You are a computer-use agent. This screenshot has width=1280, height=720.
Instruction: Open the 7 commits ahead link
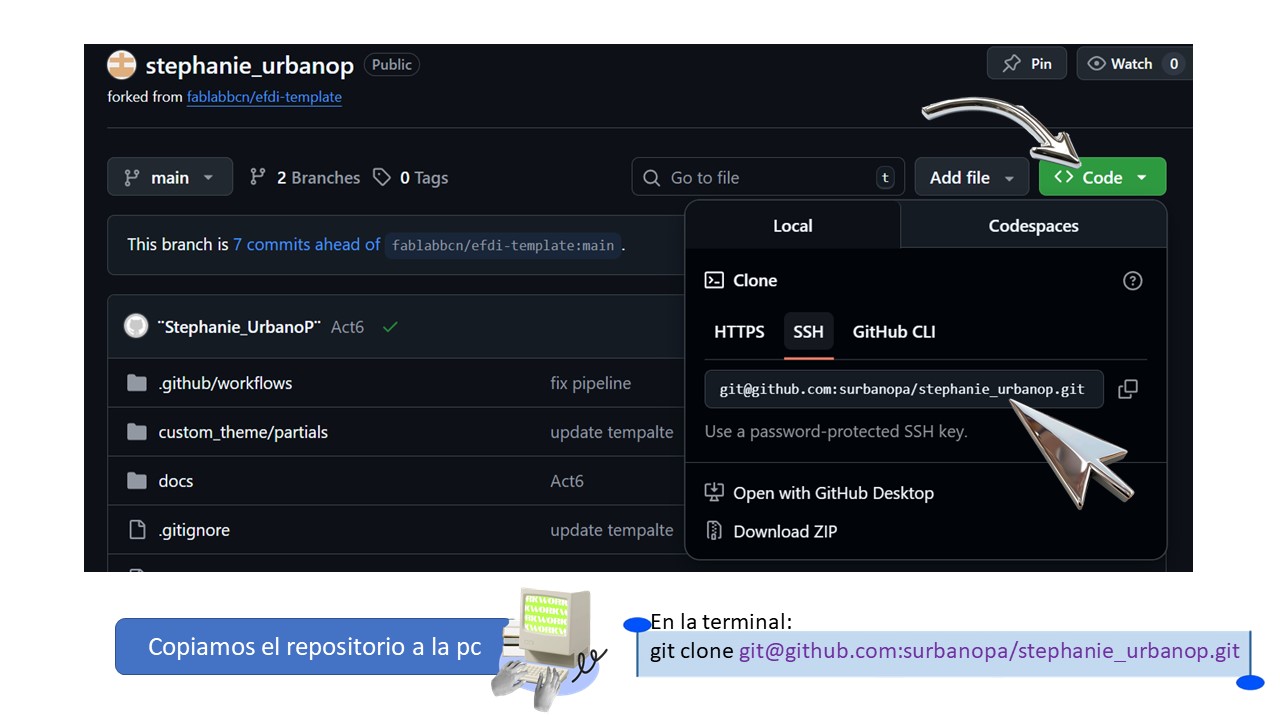point(306,244)
